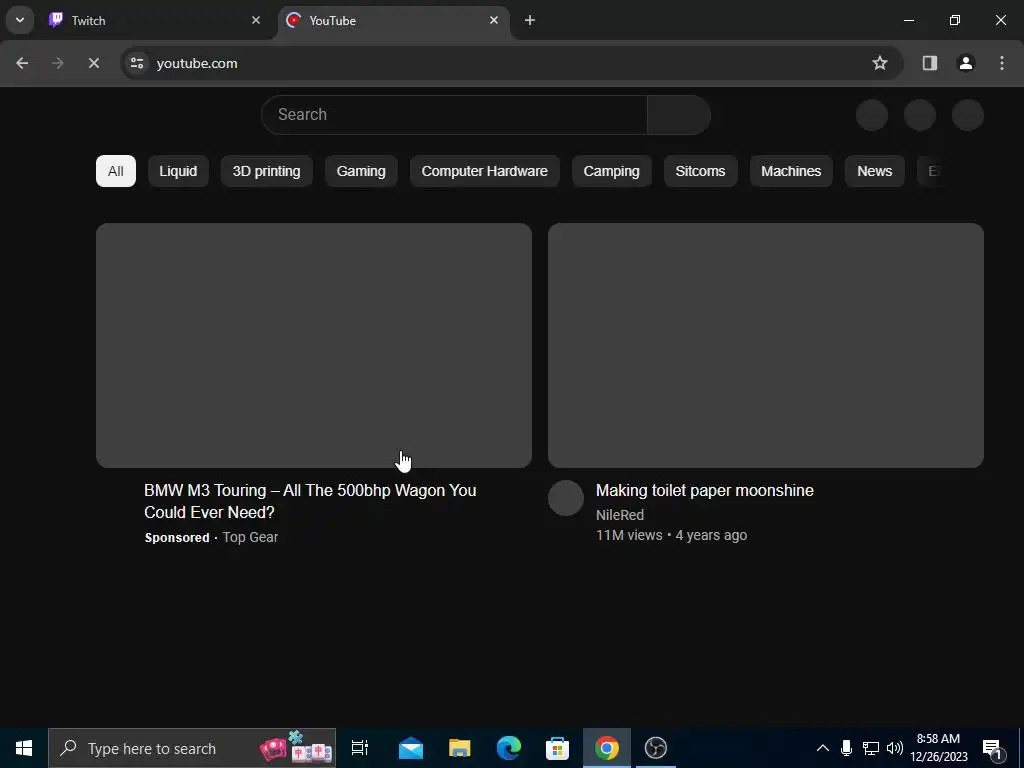1024x768 pixels.
Task: Open the BMW M3 Touring video thumbnail
Action: pos(314,345)
